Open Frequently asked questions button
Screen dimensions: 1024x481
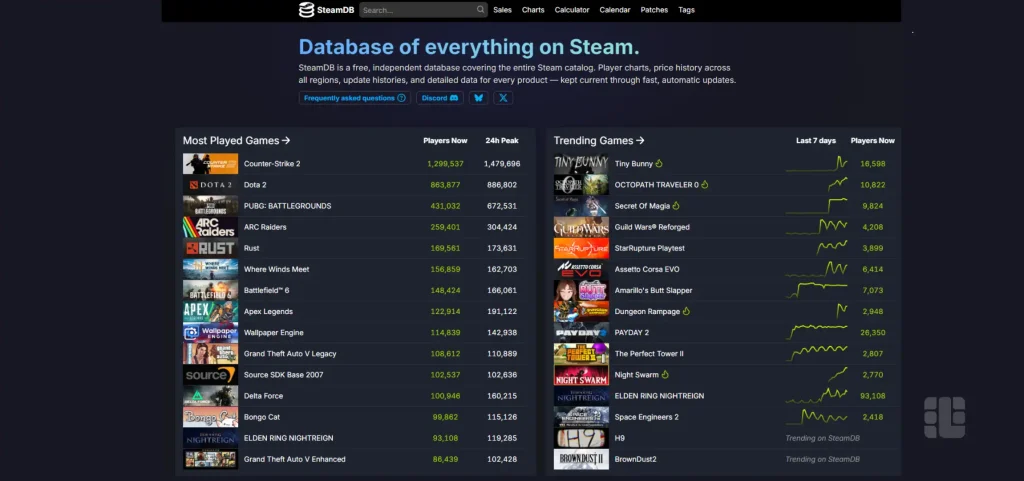355,98
